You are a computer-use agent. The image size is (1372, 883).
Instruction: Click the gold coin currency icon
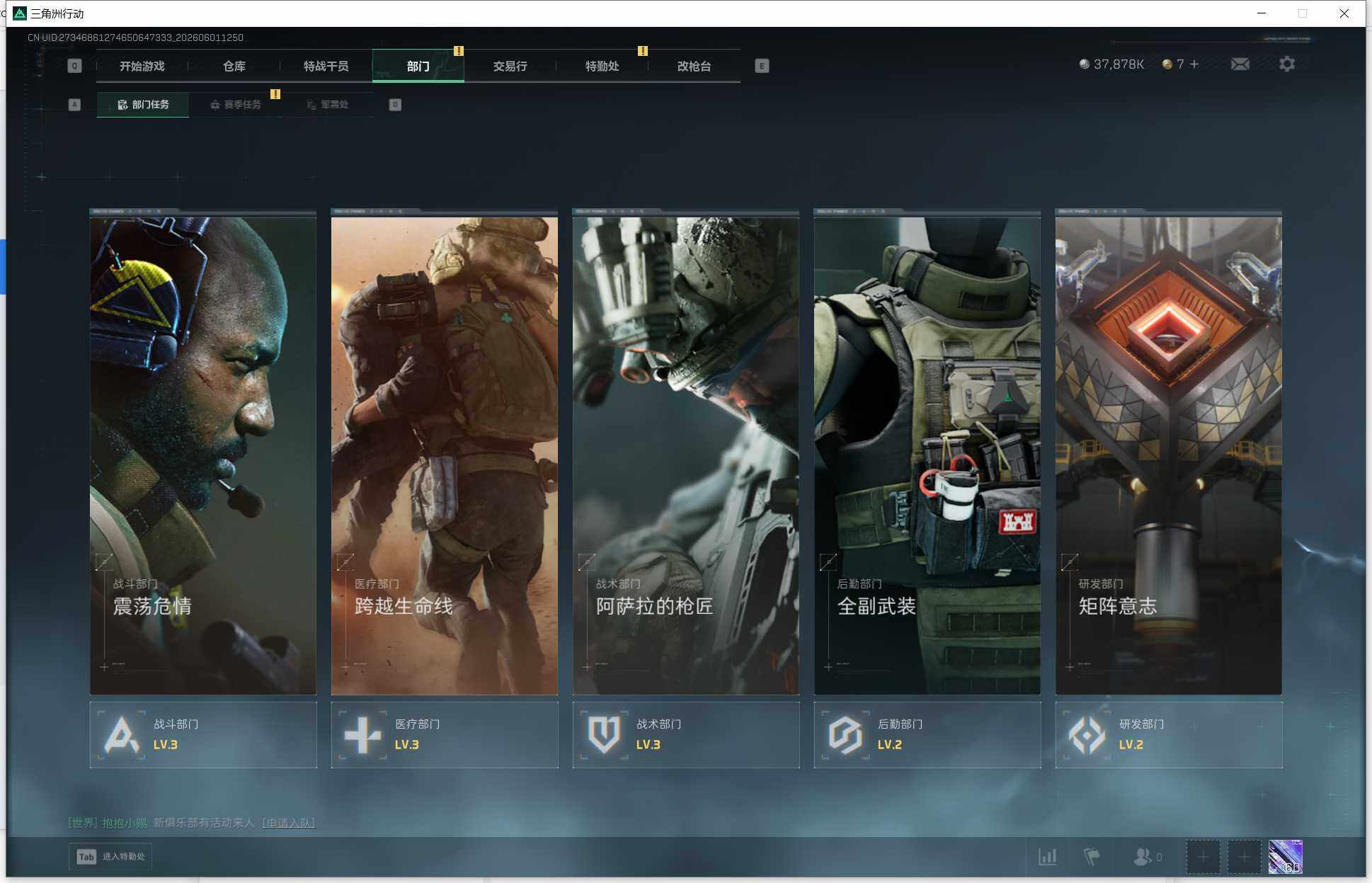(1167, 64)
